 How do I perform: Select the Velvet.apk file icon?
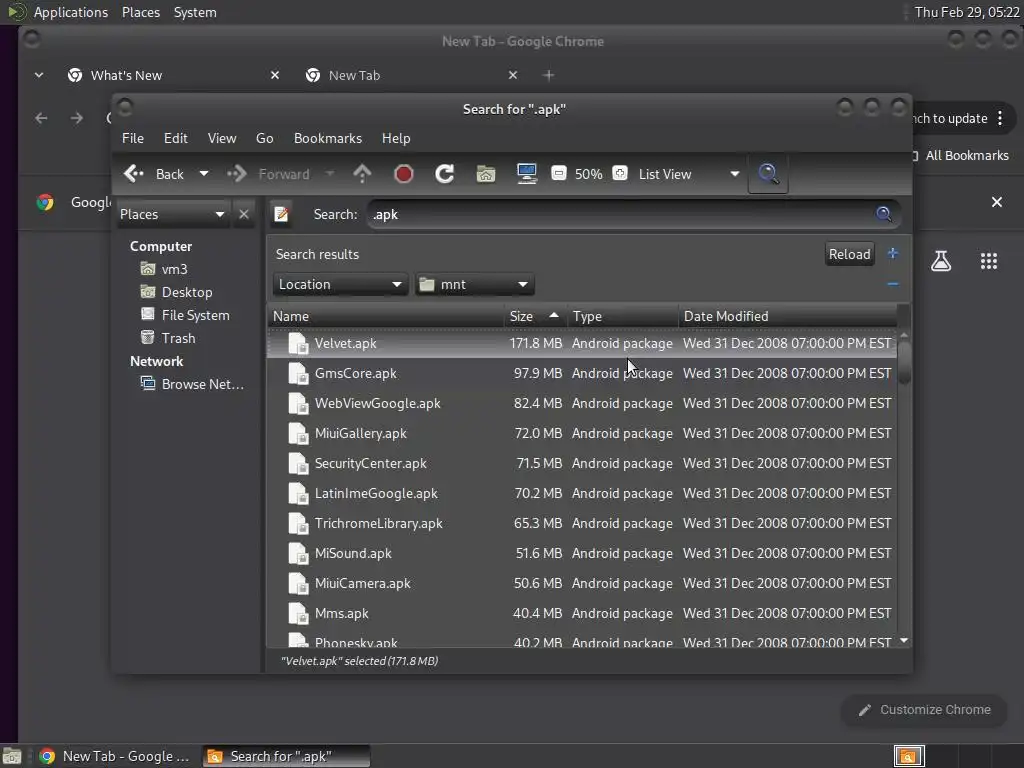point(298,344)
